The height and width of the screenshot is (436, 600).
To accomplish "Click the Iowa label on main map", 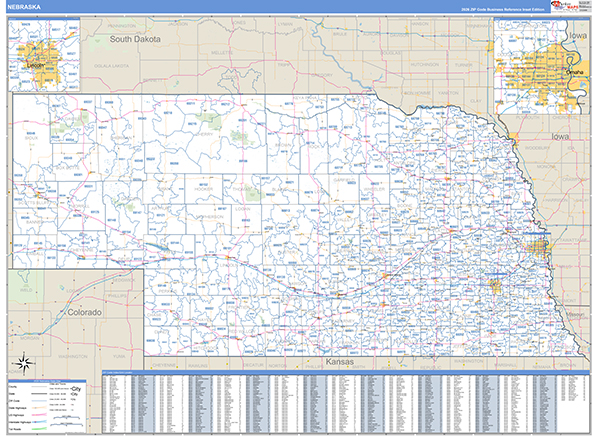I will click(x=560, y=136).
